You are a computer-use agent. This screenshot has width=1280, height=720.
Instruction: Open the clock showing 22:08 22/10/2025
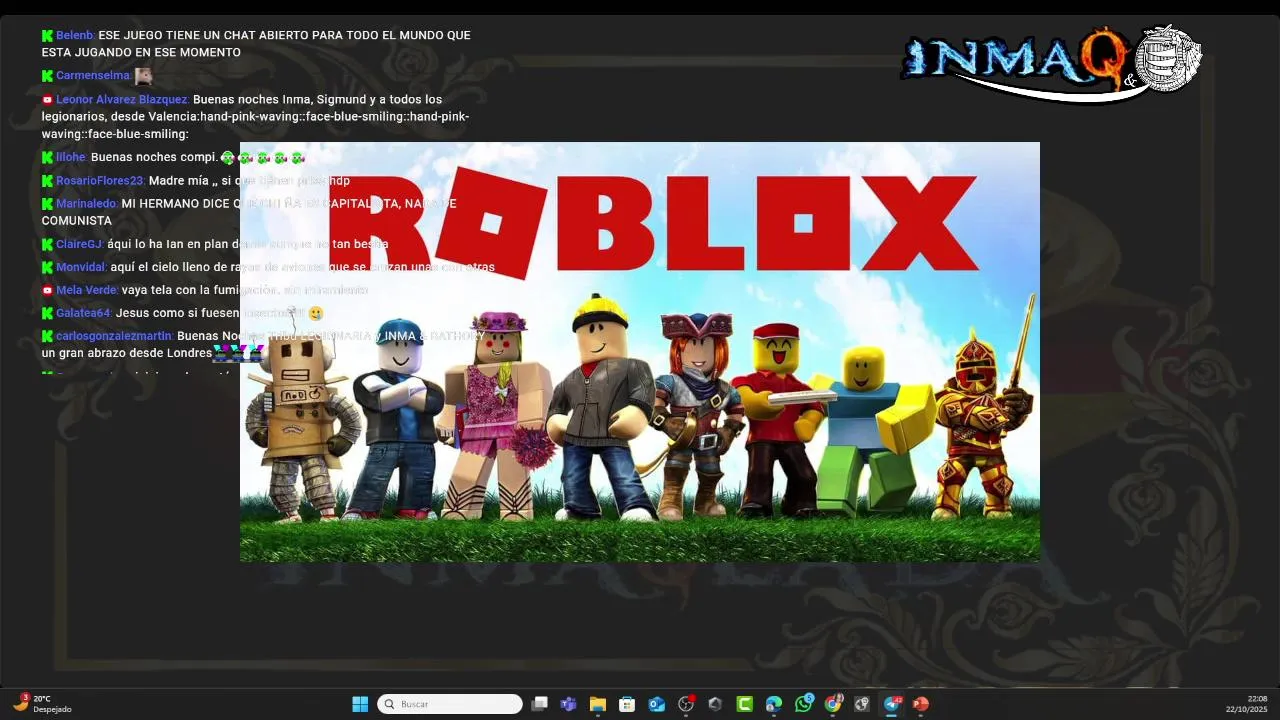(1246, 704)
